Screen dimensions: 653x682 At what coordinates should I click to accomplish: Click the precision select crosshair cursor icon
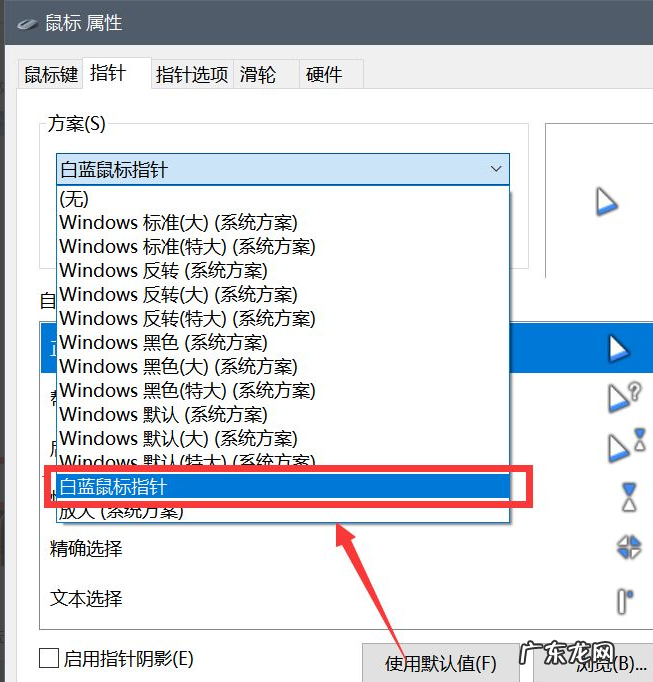click(629, 547)
